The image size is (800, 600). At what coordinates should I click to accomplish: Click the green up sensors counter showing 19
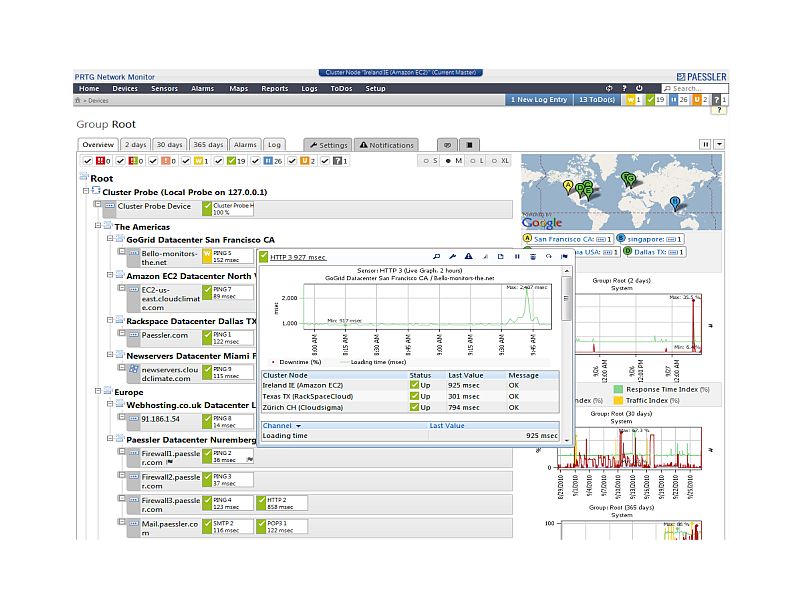pos(655,100)
